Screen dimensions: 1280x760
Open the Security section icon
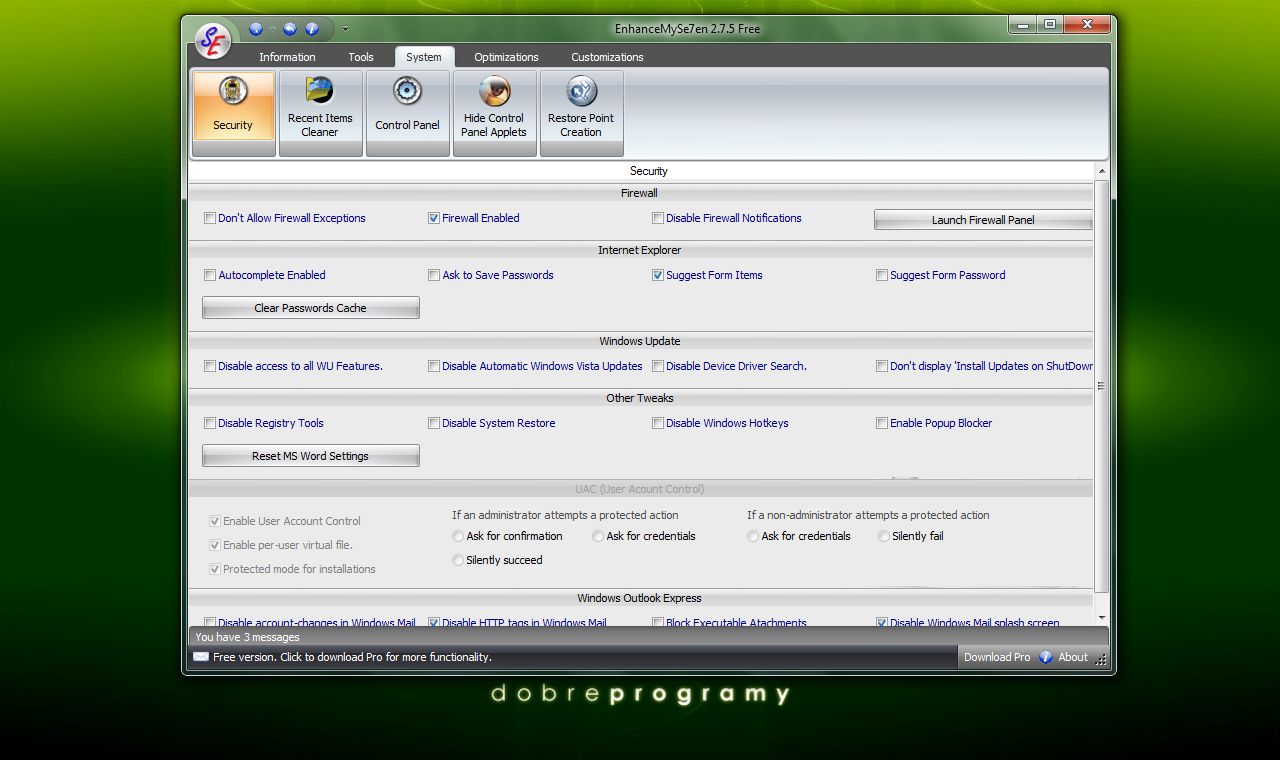(233, 113)
